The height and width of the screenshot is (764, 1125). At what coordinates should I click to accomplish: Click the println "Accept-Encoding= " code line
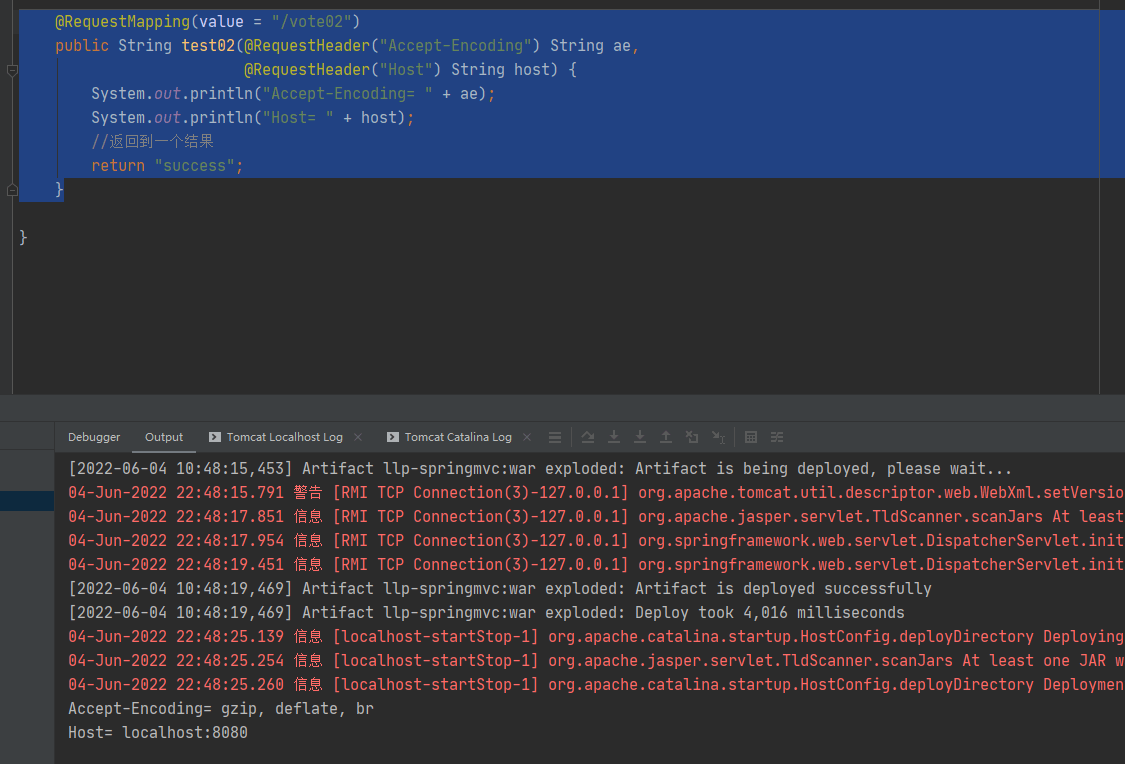293,94
